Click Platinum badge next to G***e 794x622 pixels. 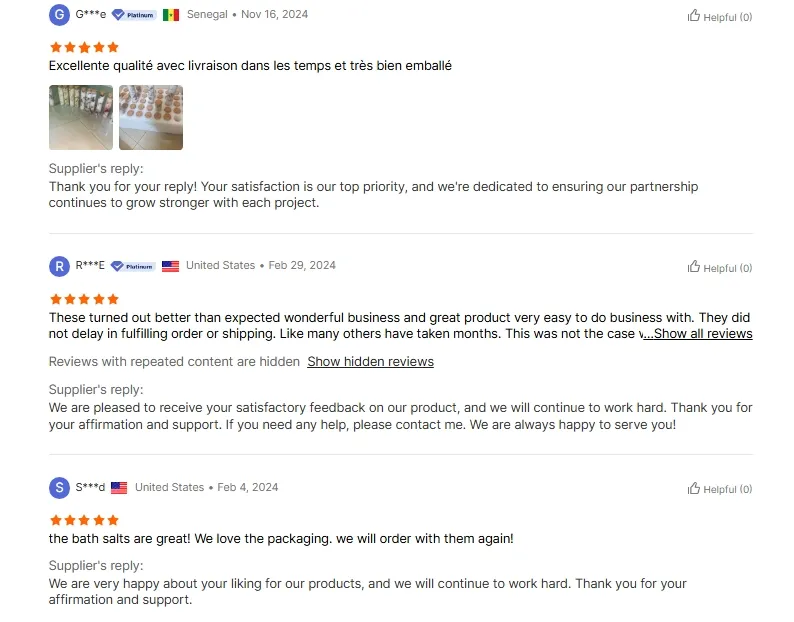coord(134,15)
